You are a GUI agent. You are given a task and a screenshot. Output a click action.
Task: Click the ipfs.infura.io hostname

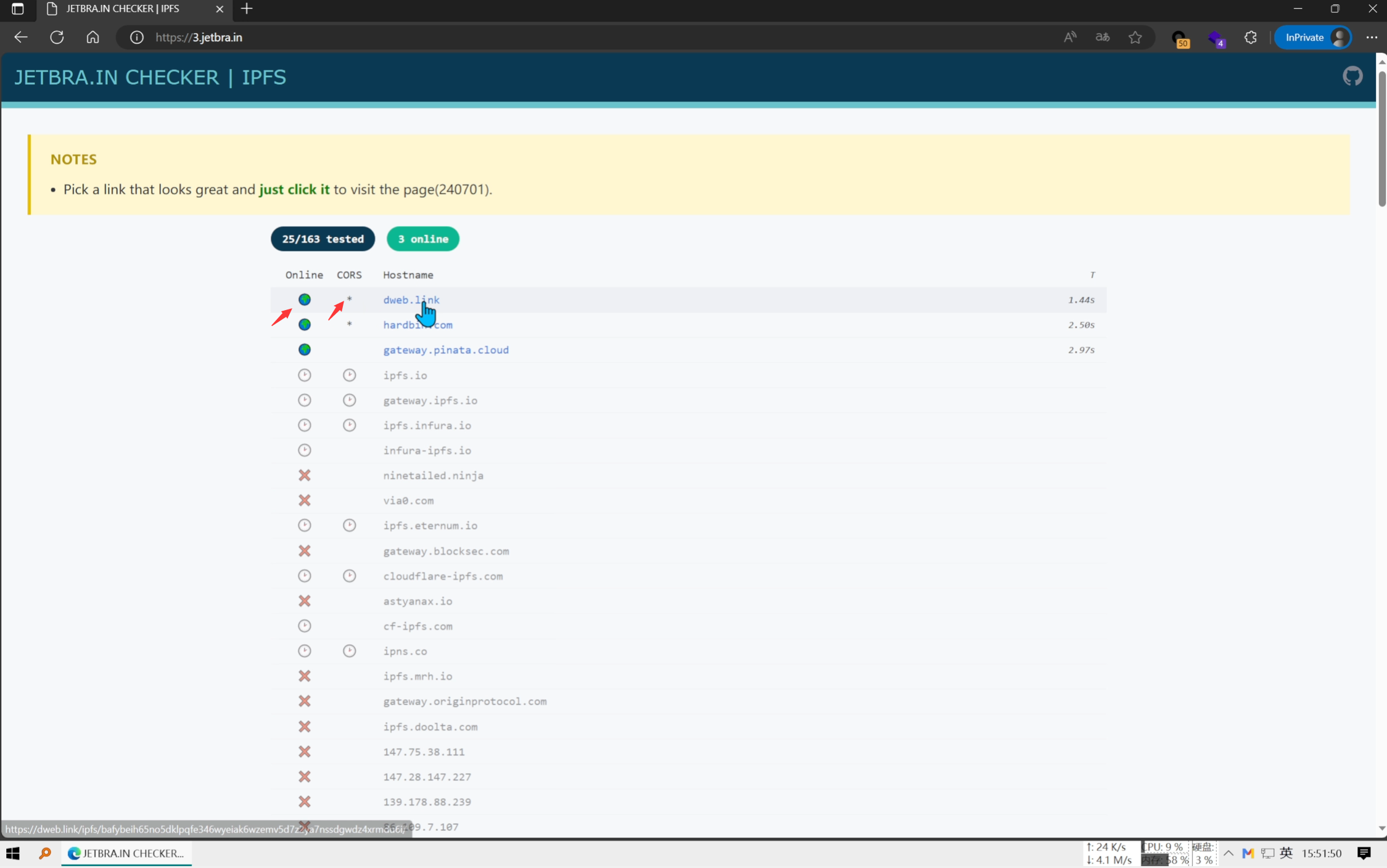(427, 425)
